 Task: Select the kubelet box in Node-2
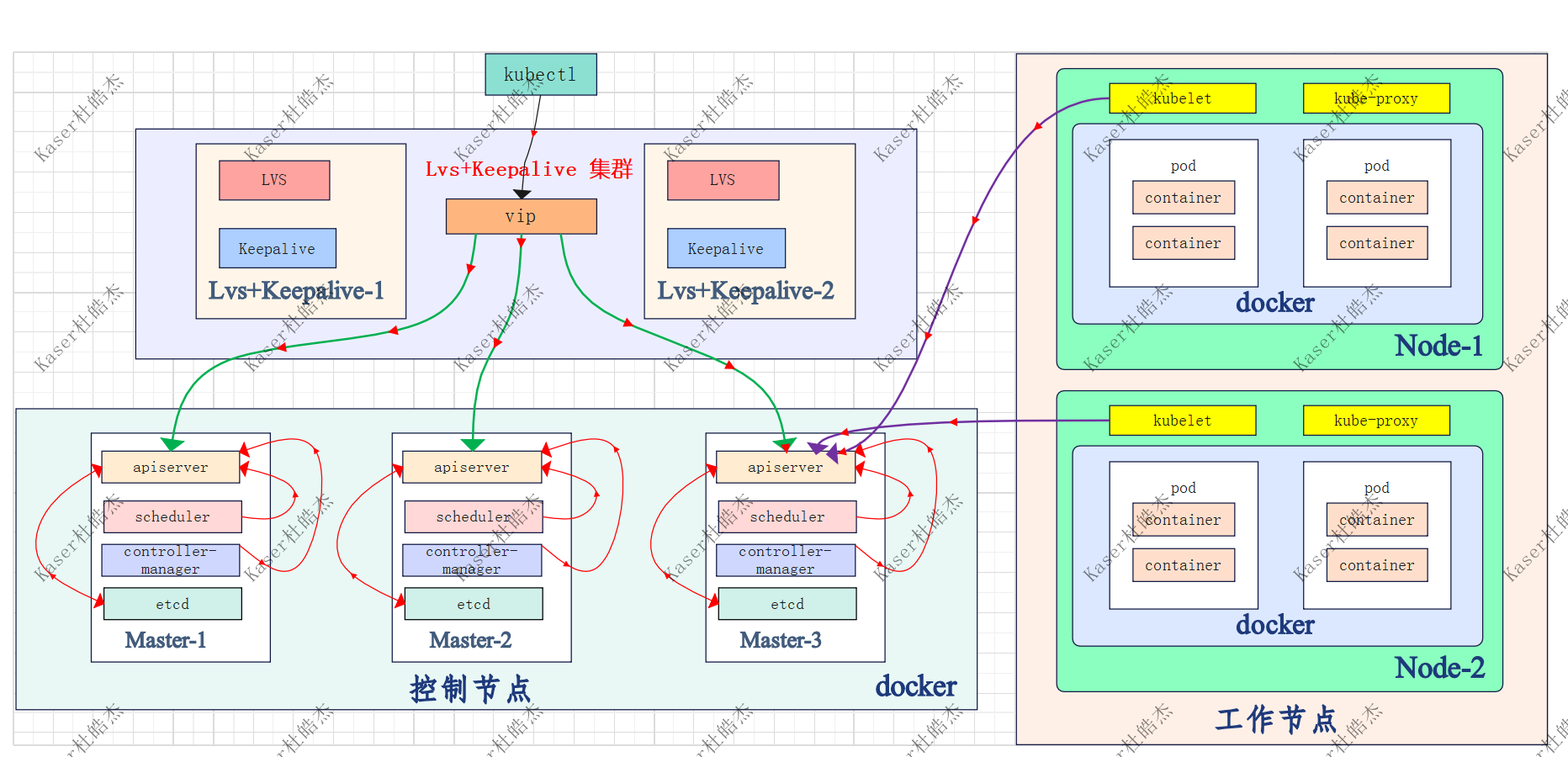click(x=1183, y=421)
